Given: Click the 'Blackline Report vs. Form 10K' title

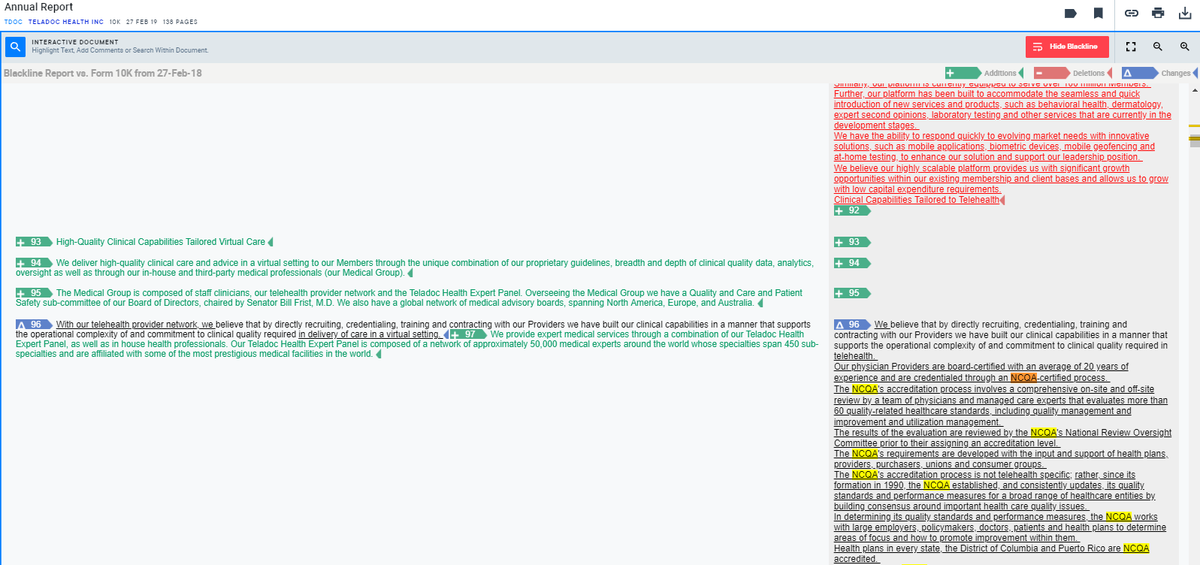Looking at the screenshot, I should [102, 73].
